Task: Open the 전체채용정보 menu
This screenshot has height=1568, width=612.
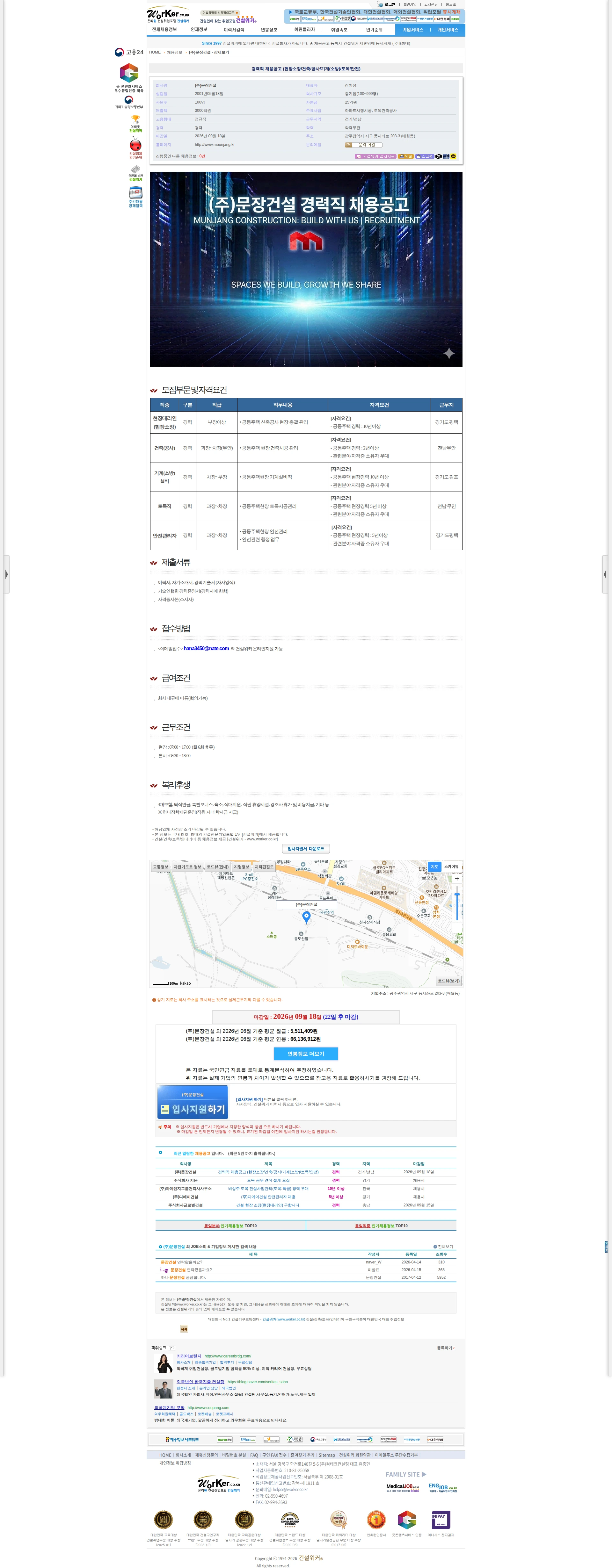Action: tap(164, 30)
